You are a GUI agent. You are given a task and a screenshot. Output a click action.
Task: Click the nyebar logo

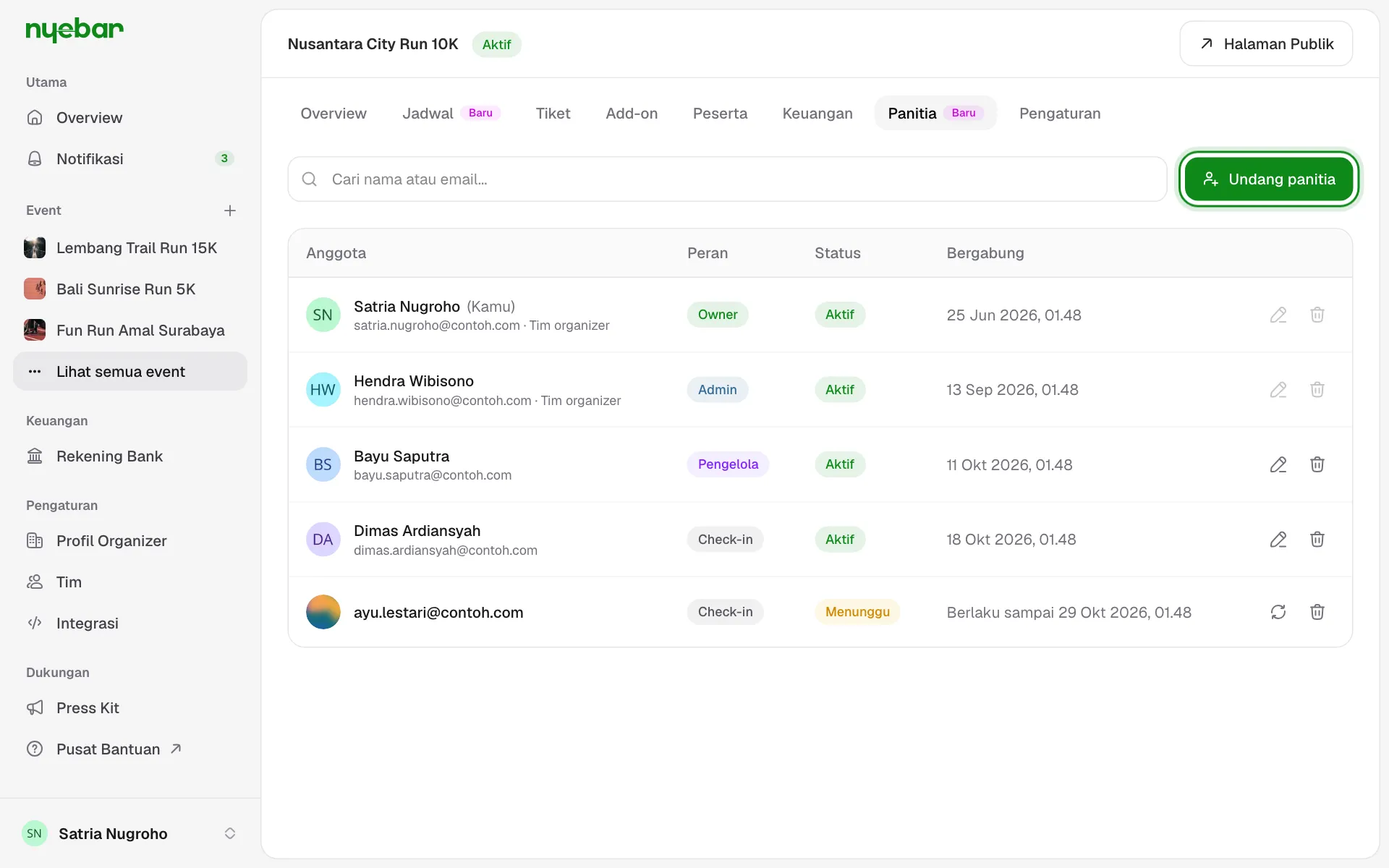click(x=75, y=30)
